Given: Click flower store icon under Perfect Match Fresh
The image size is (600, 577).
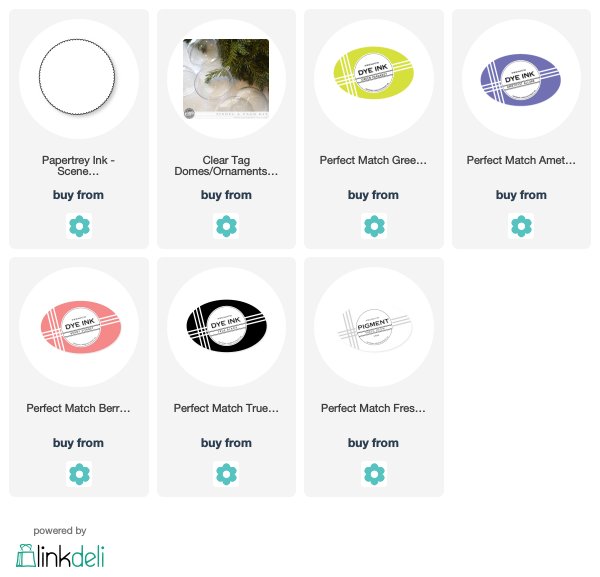Looking at the screenshot, I should click(374, 474).
